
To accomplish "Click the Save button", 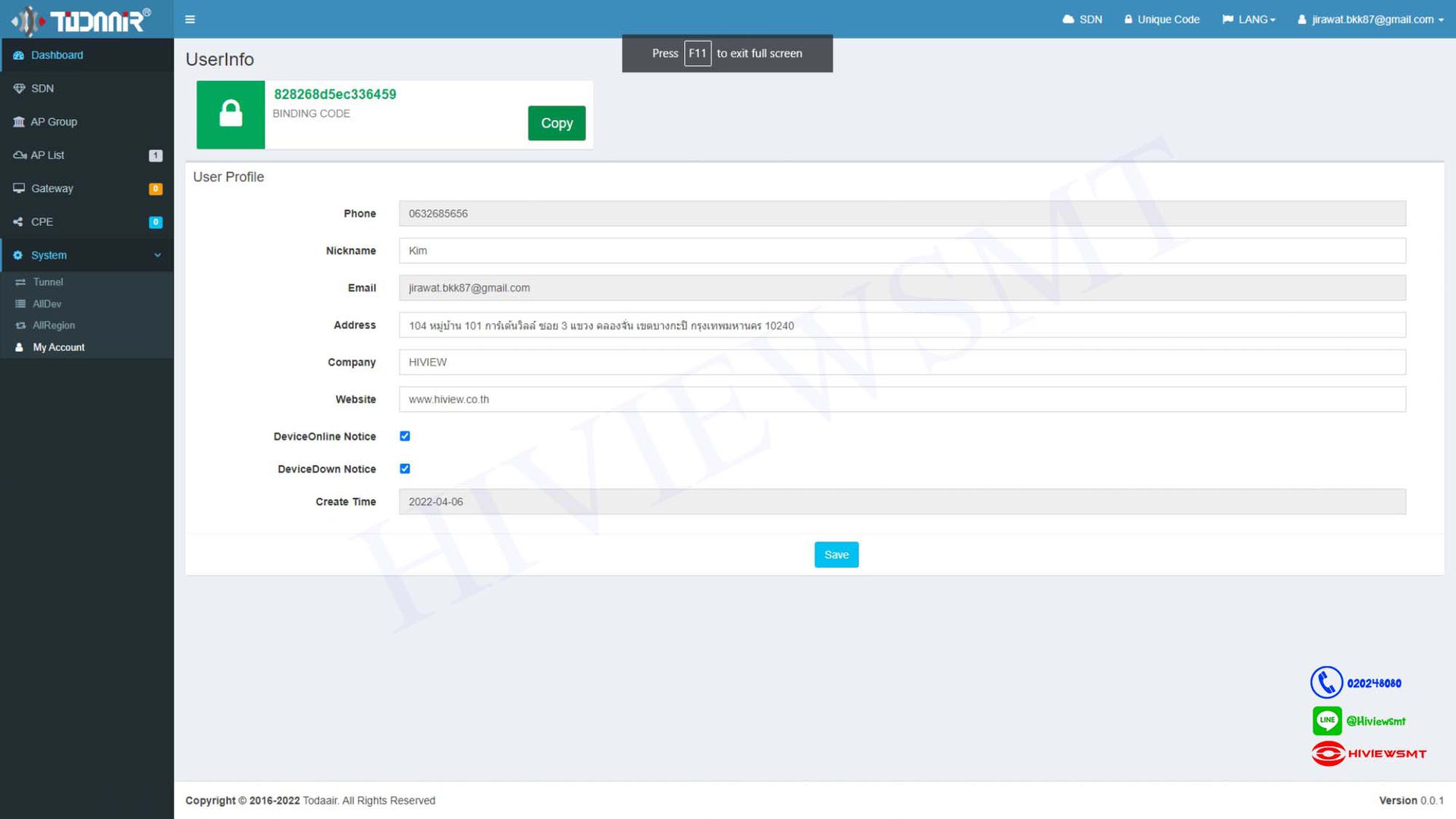I will pos(836,554).
